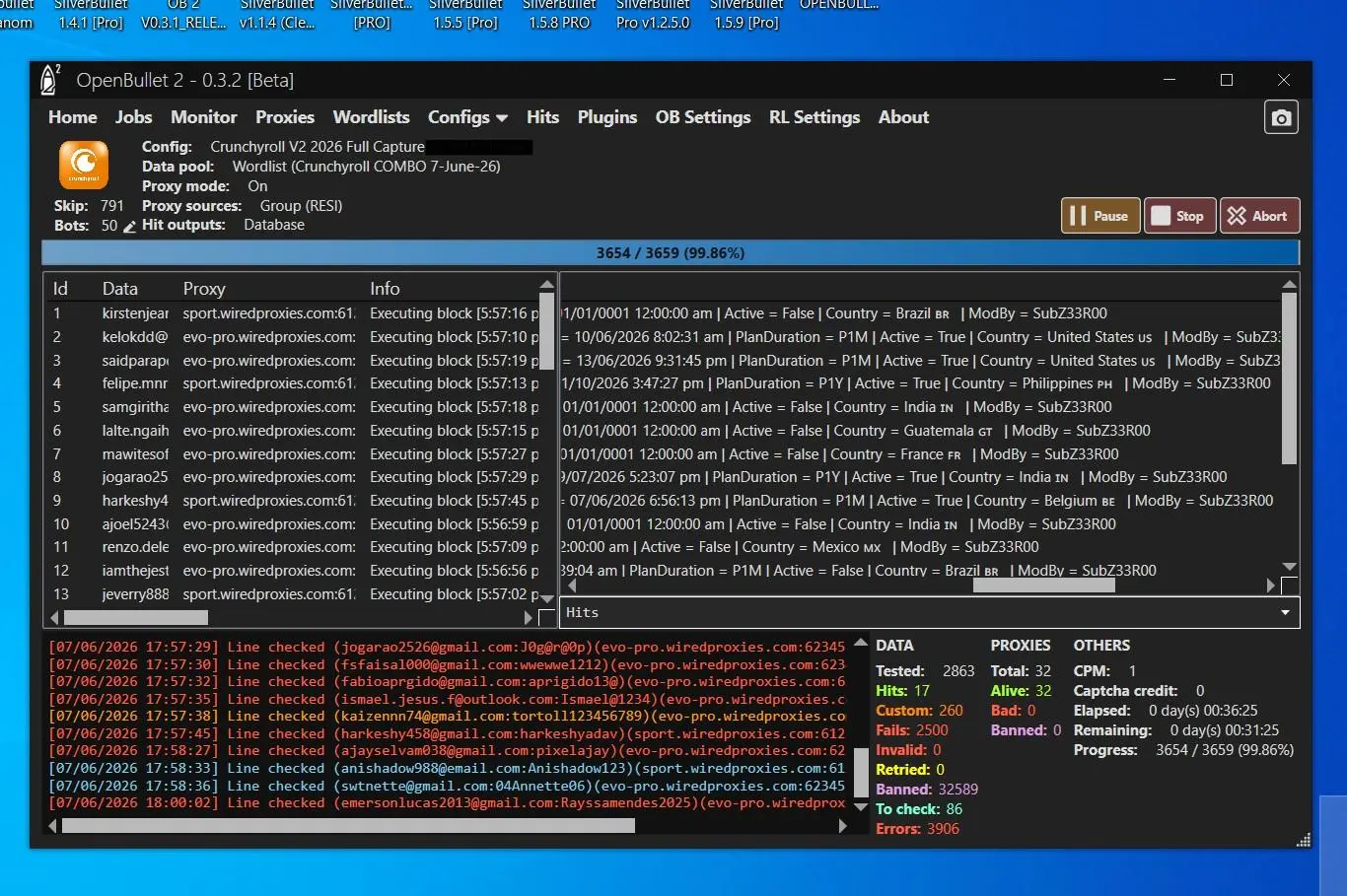
Task: Open the Proxies page
Action: click(x=285, y=117)
